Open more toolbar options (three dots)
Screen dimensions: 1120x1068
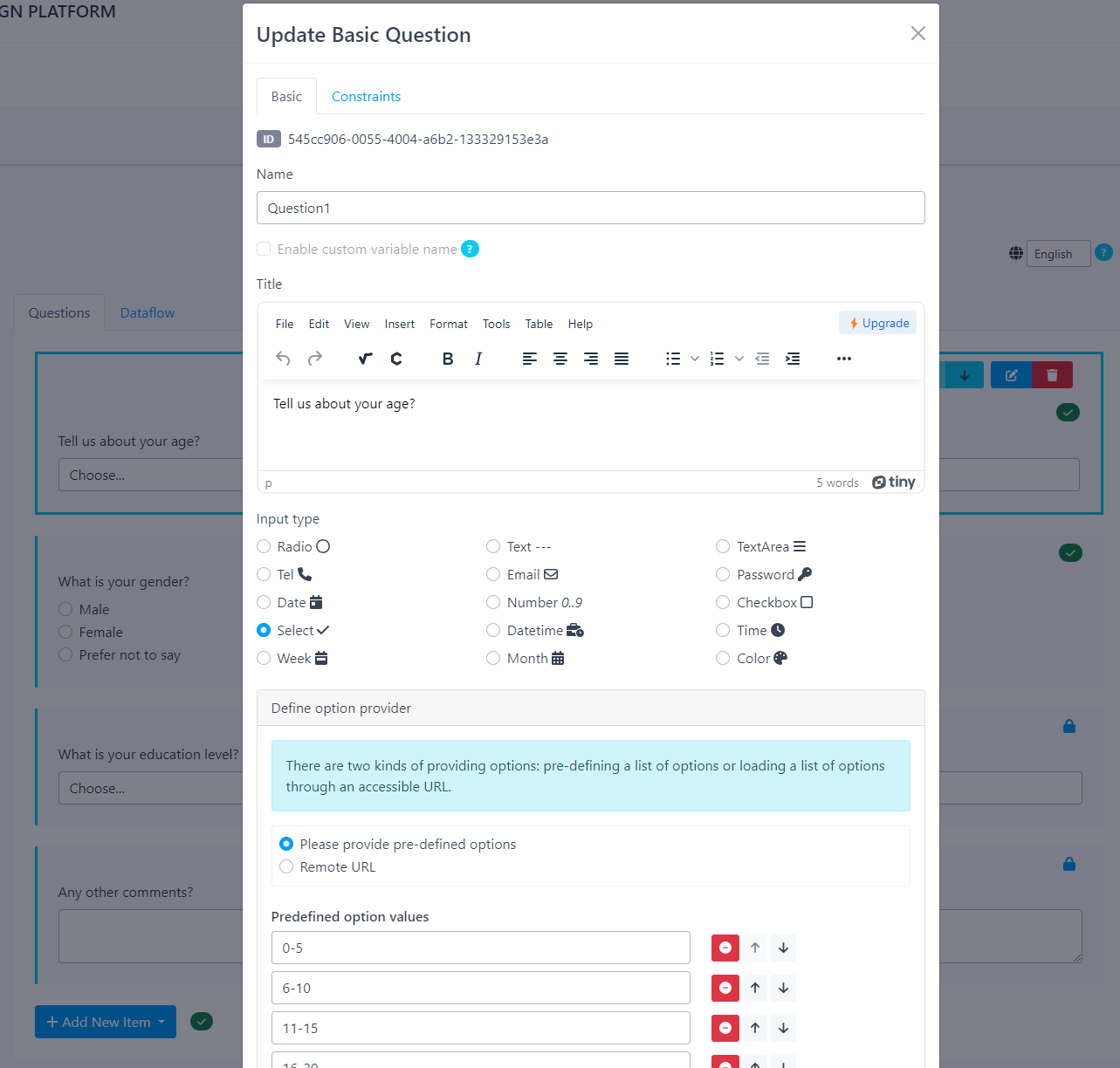point(844,359)
